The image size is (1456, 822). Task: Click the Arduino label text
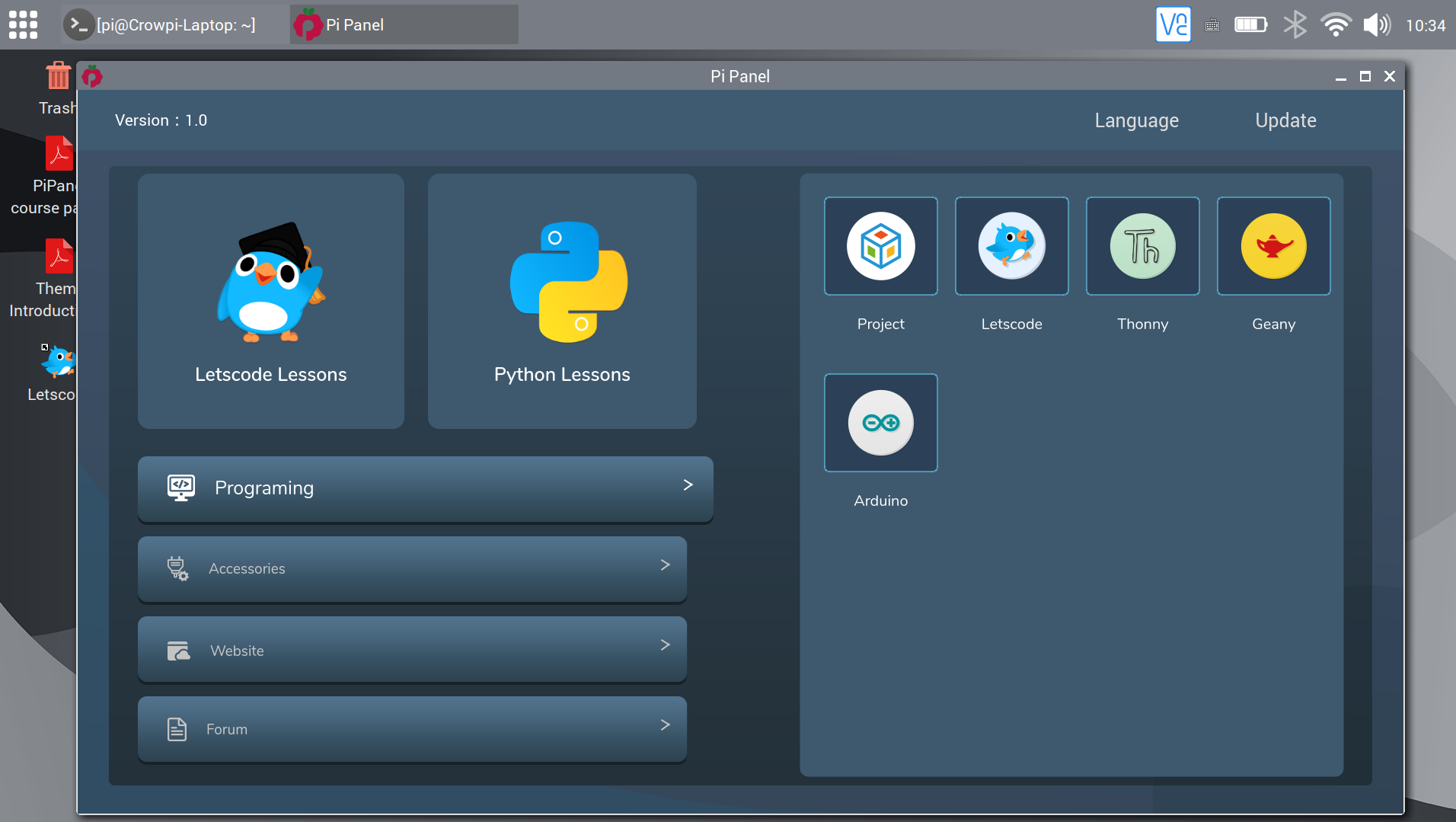pyautogui.click(x=880, y=501)
